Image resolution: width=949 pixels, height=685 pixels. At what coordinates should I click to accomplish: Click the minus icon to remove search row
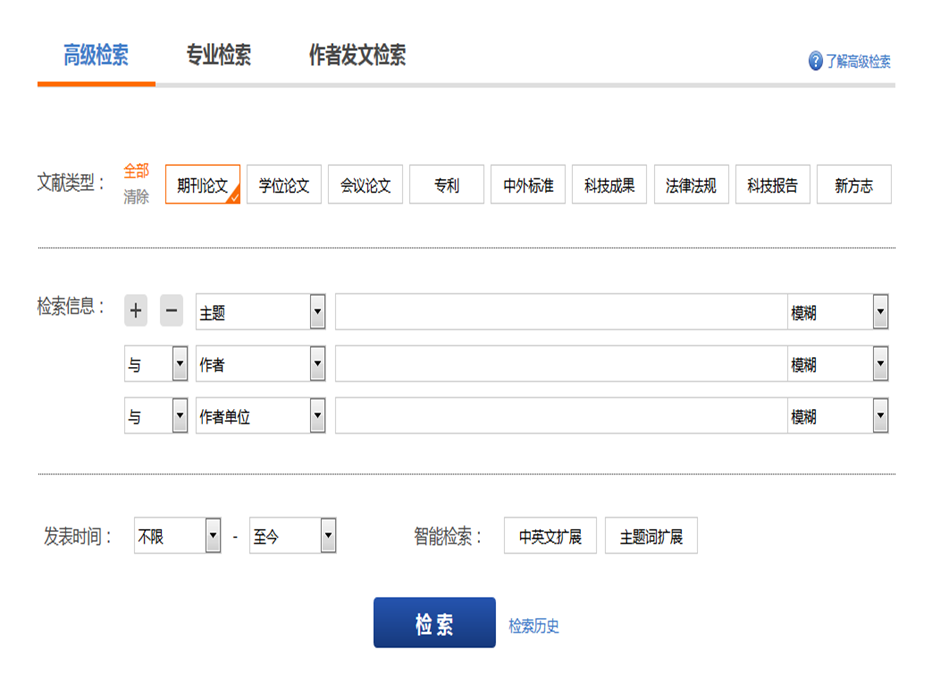tap(171, 310)
